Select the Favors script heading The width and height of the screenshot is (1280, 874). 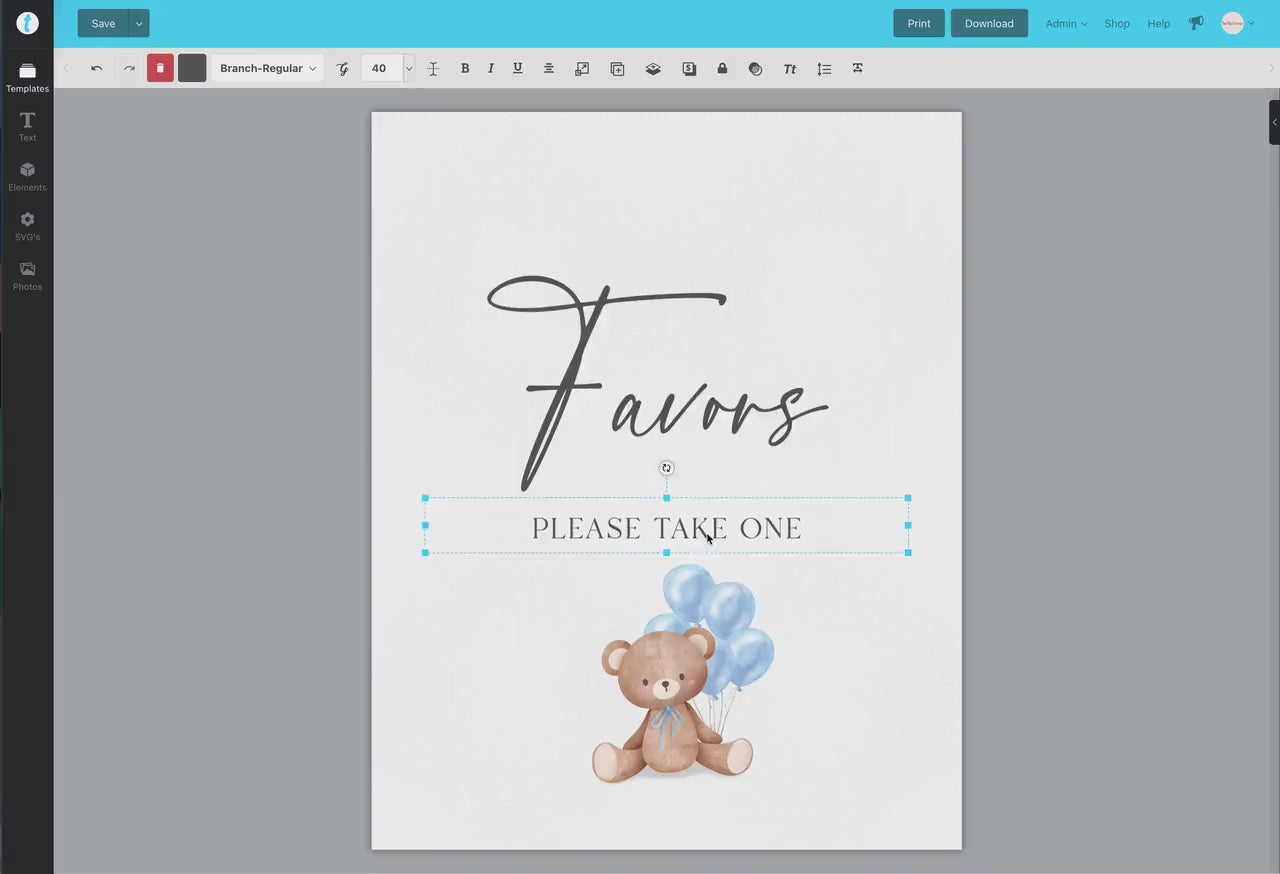[x=657, y=383]
